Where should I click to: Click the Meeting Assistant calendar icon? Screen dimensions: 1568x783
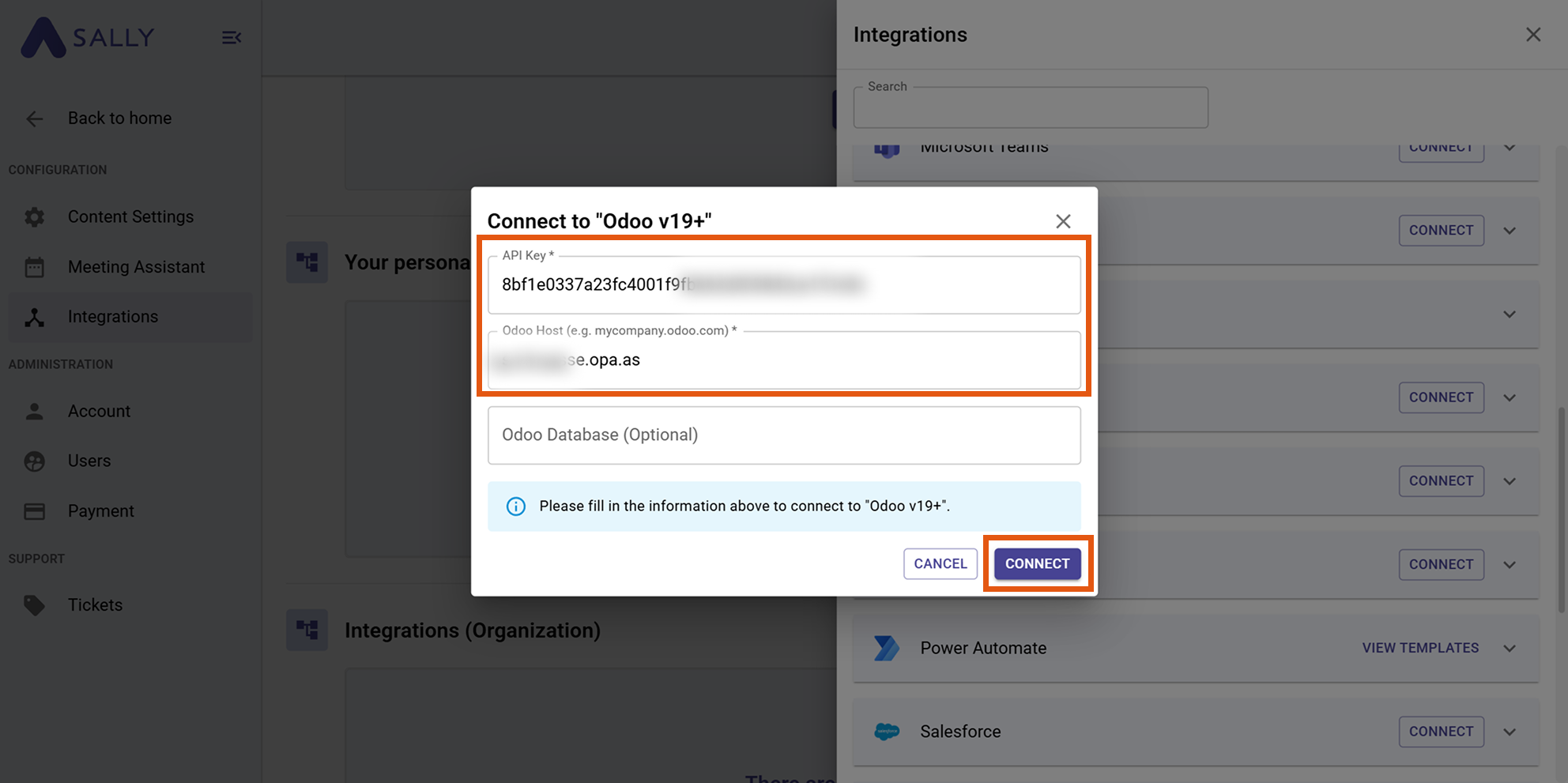[34, 266]
